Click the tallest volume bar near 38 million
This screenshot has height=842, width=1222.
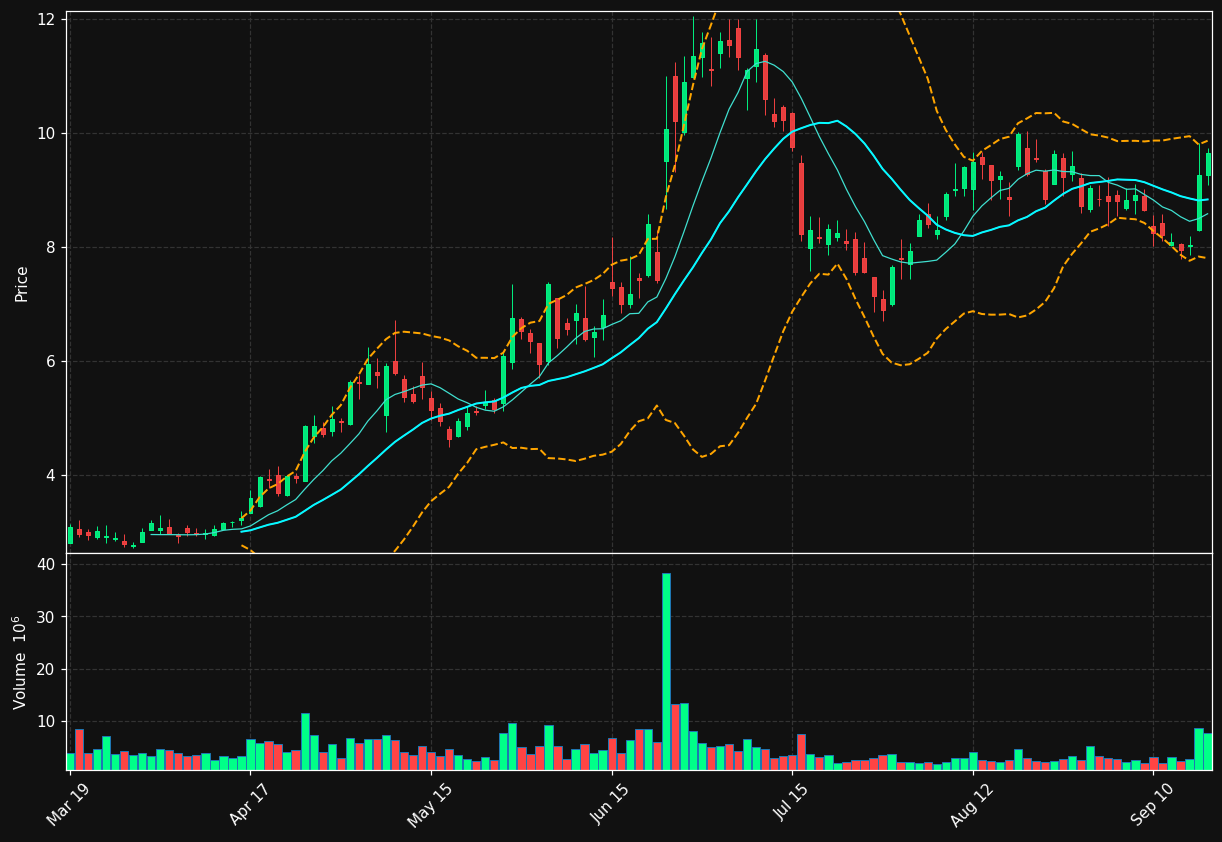(x=666, y=671)
